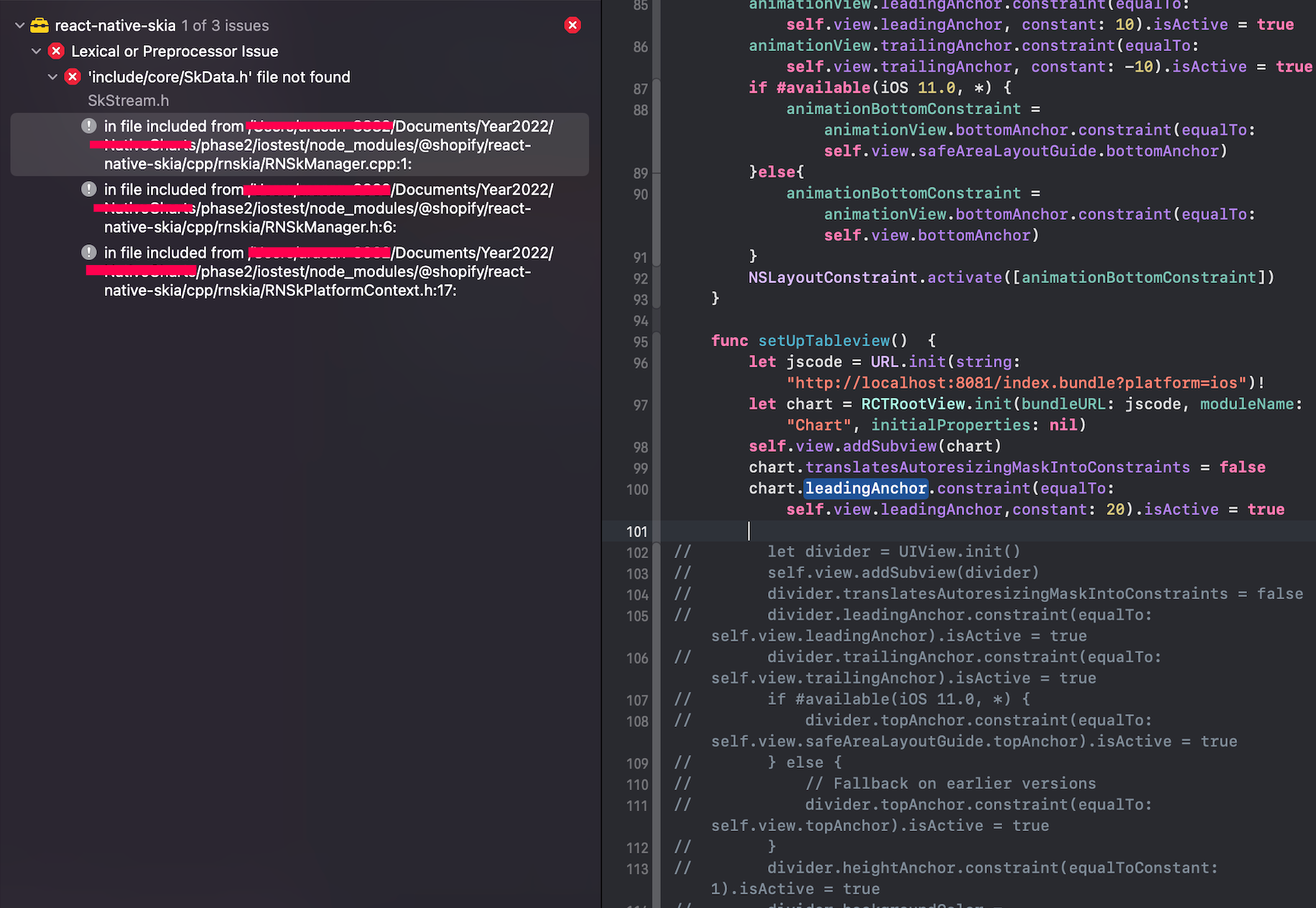The image size is (1316, 908).
Task: Click the exclamation icon on the RNSkPlatformContext.h include entry
Action: coord(88,252)
